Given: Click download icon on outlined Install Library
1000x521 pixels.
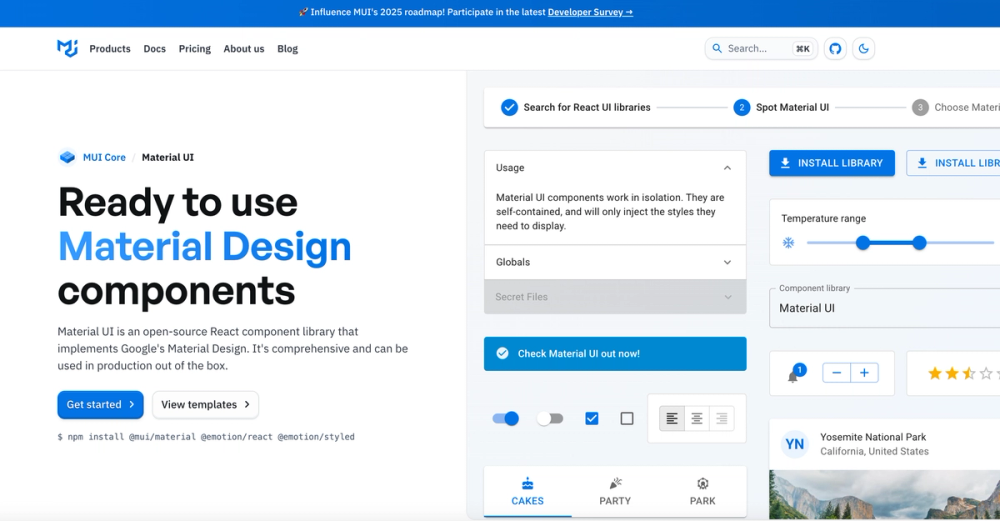Looking at the screenshot, I should (922, 163).
